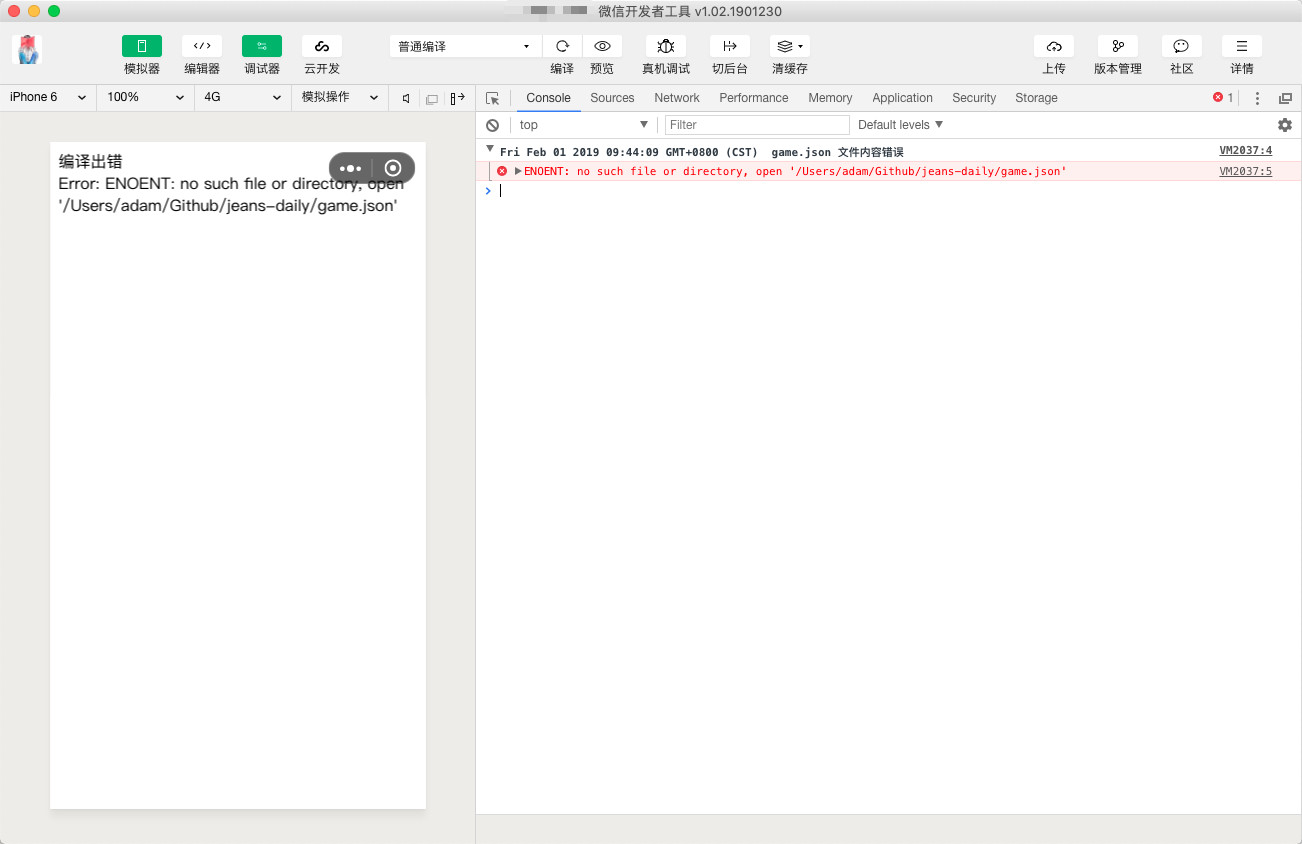
Task: Toggle the editor (编辑器) panel button
Action: pyautogui.click(x=201, y=47)
